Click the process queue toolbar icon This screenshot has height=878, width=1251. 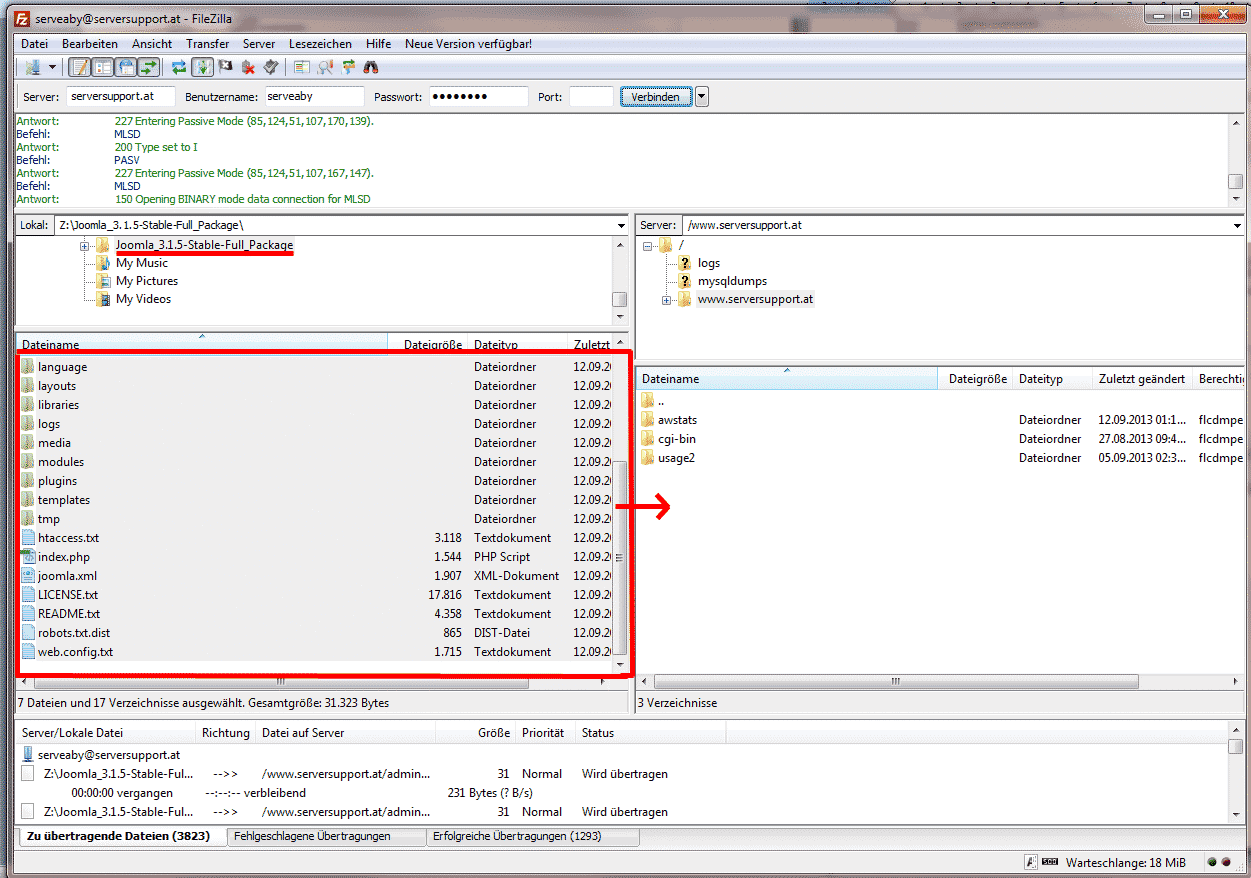pos(202,68)
